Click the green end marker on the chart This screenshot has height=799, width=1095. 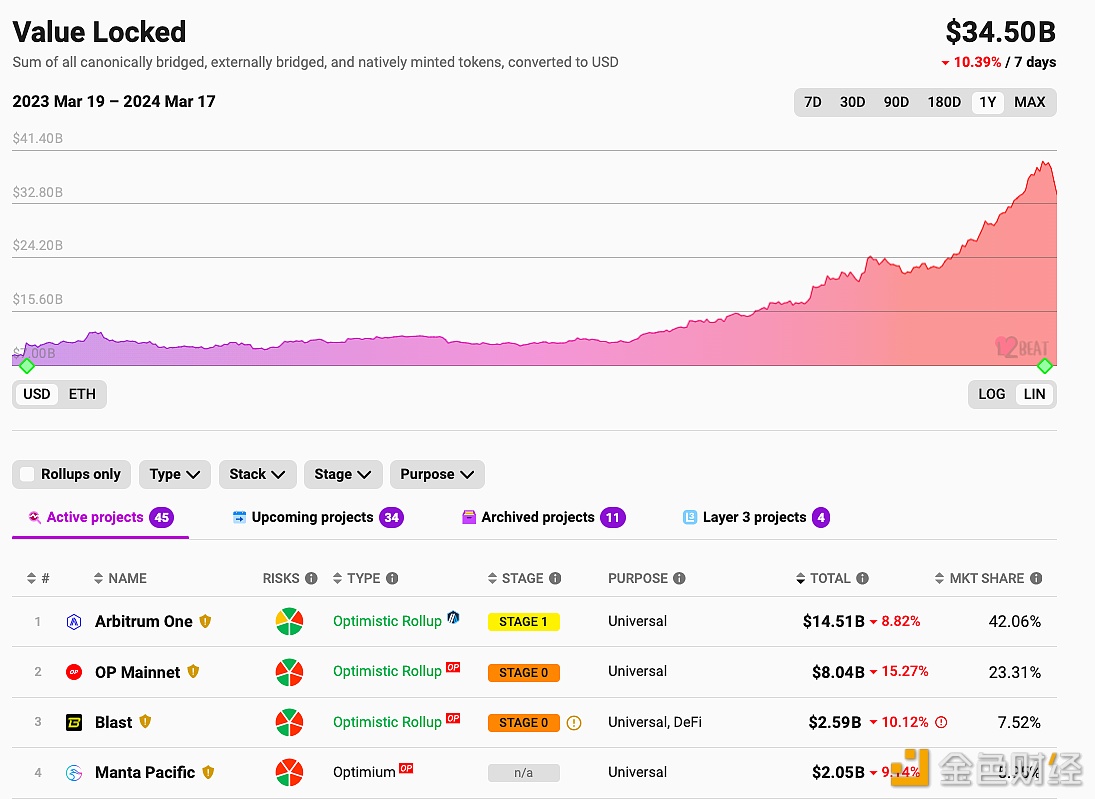pyautogui.click(x=1045, y=366)
